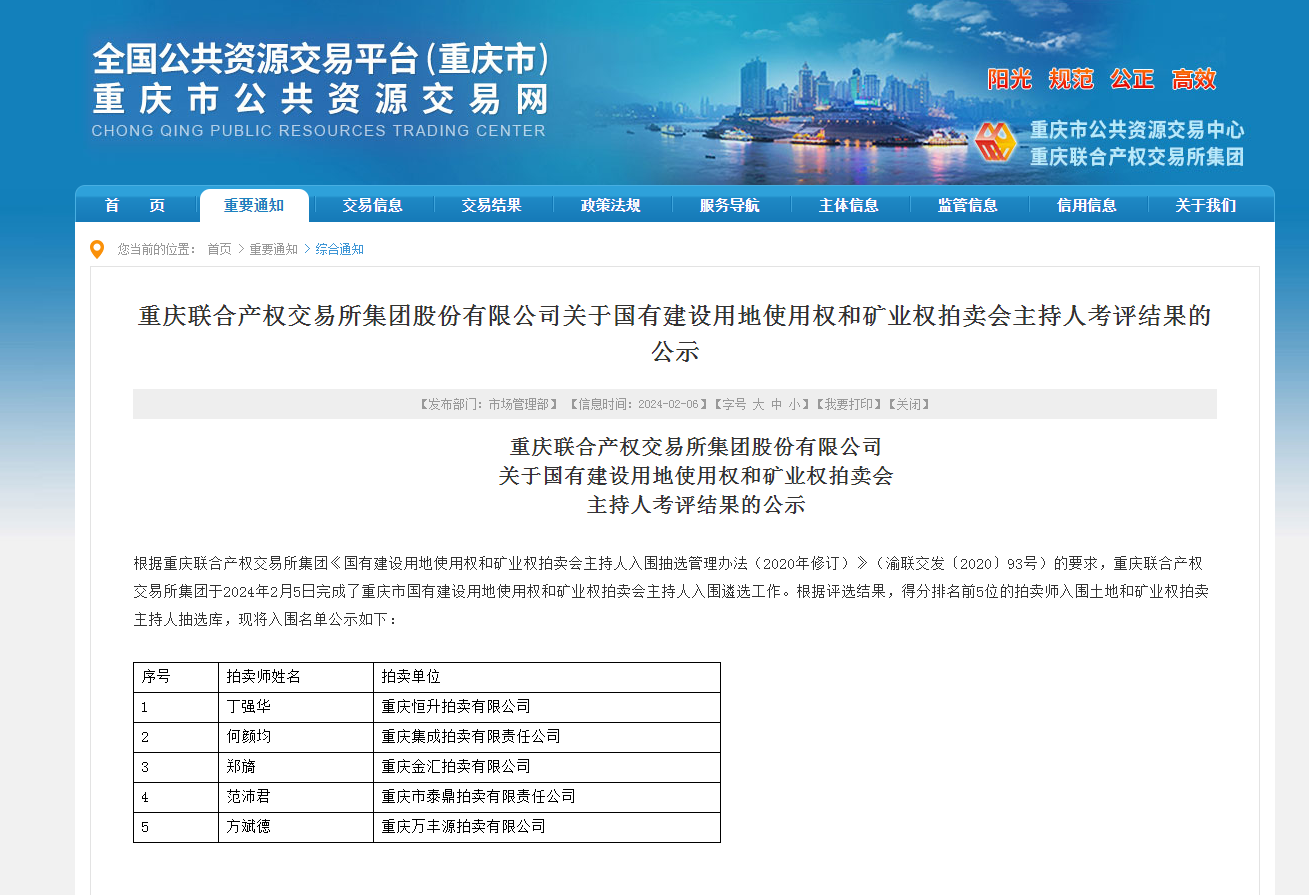
Task: Open the 关于我们 page
Action: click(1206, 206)
